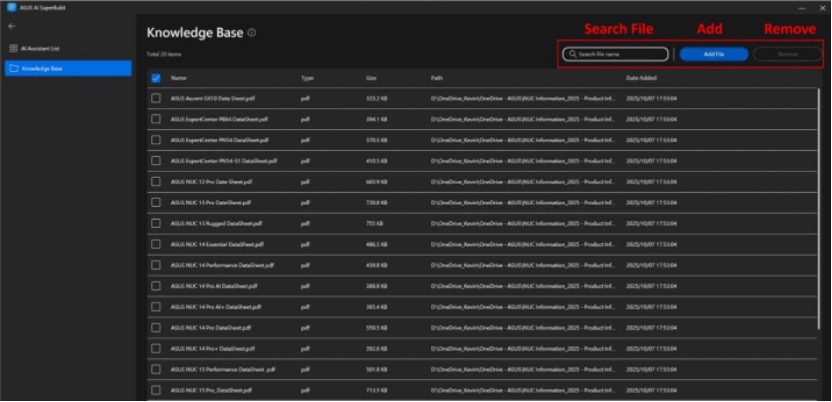Image resolution: width=832 pixels, height=402 pixels.
Task: Tick NUC 14 Essential DataSheet checkbox
Action: coord(156,244)
